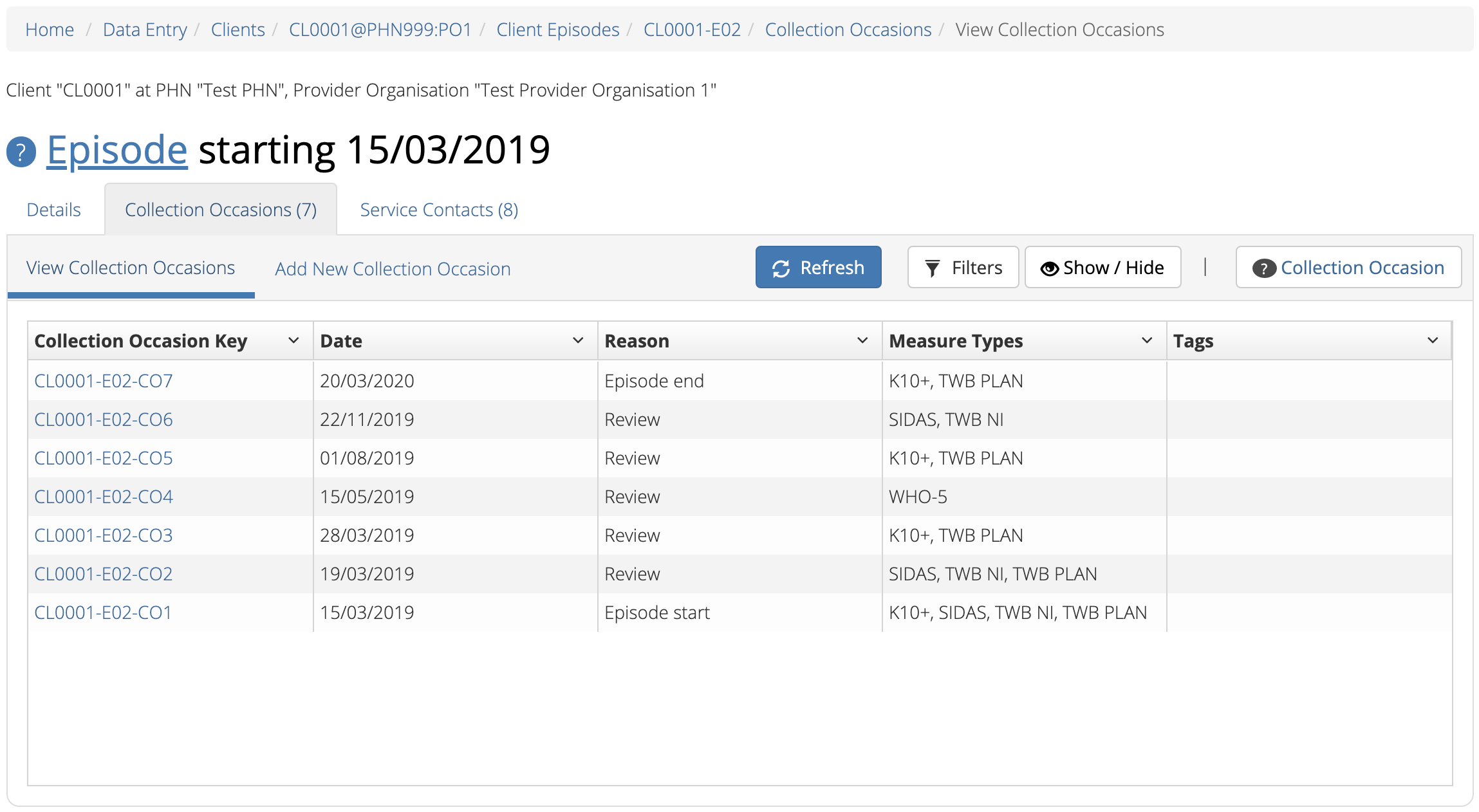Viewport: 1479px width, 812px height.
Task: Navigate to Client Episodes breadcrumb
Action: click(557, 30)
